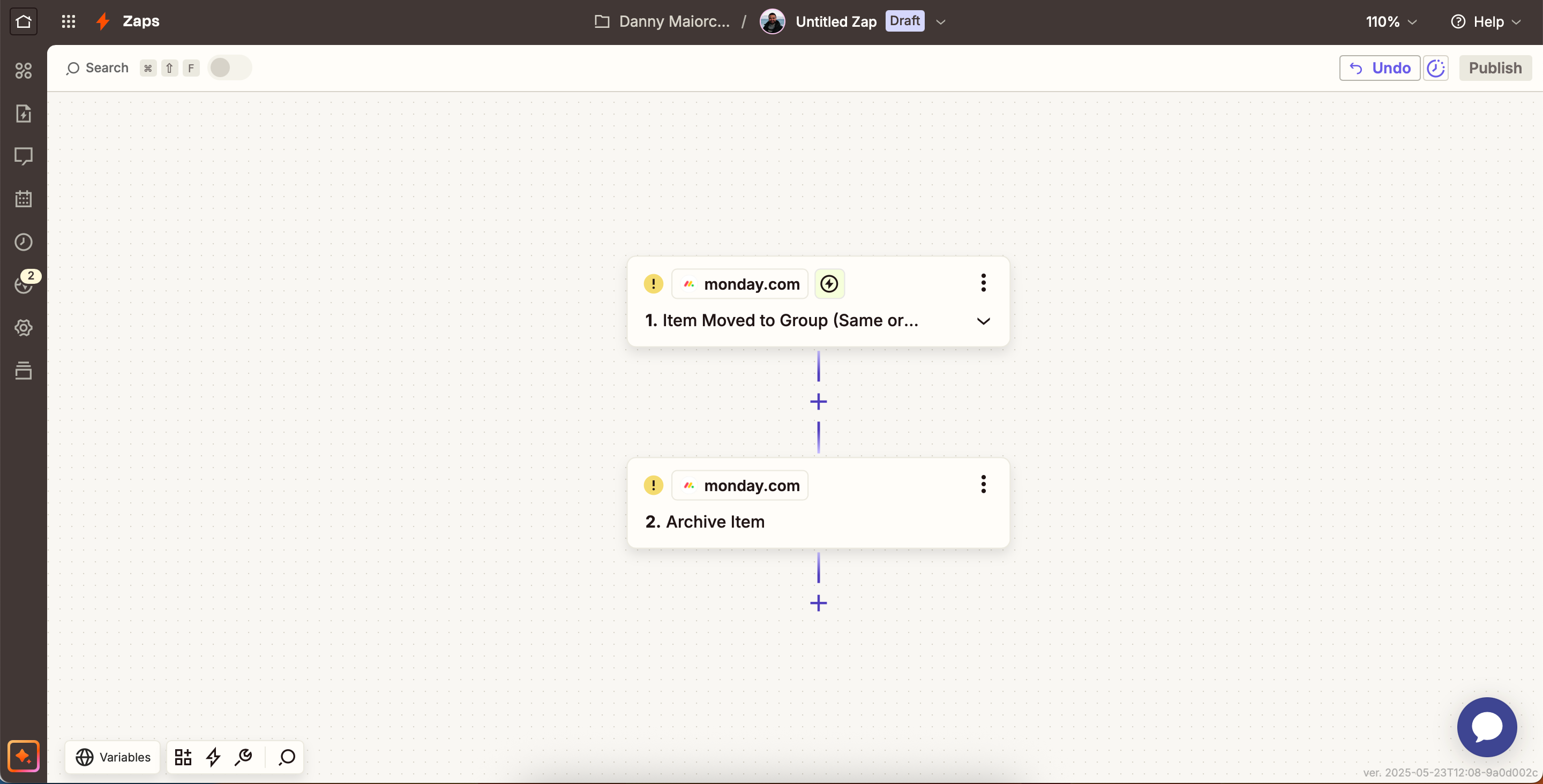
Task: Add a step between trigger and Archive Item
Action: pos(818,401)
